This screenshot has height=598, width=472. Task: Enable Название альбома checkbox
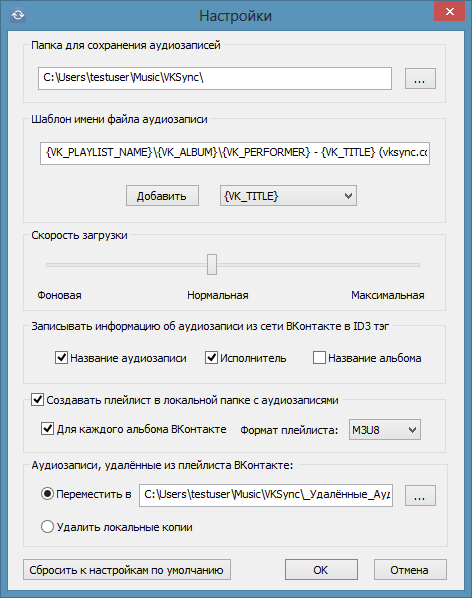tap(319, 358)
